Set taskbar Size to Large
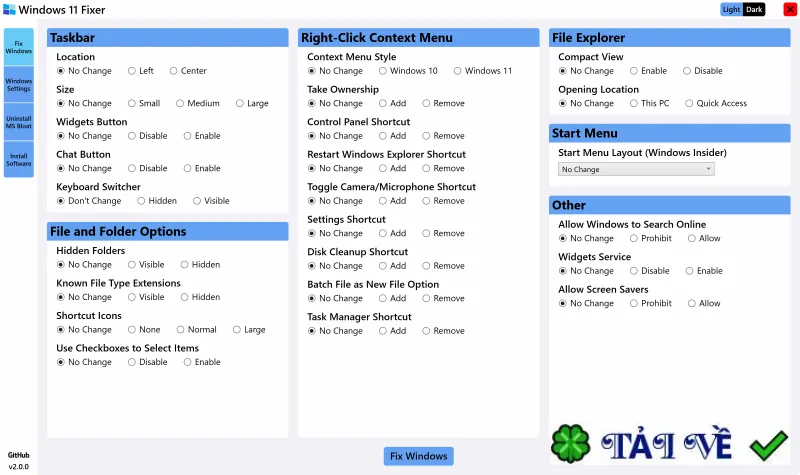The width and height of the screenshot is (800, 475). [x=252, y=103]
